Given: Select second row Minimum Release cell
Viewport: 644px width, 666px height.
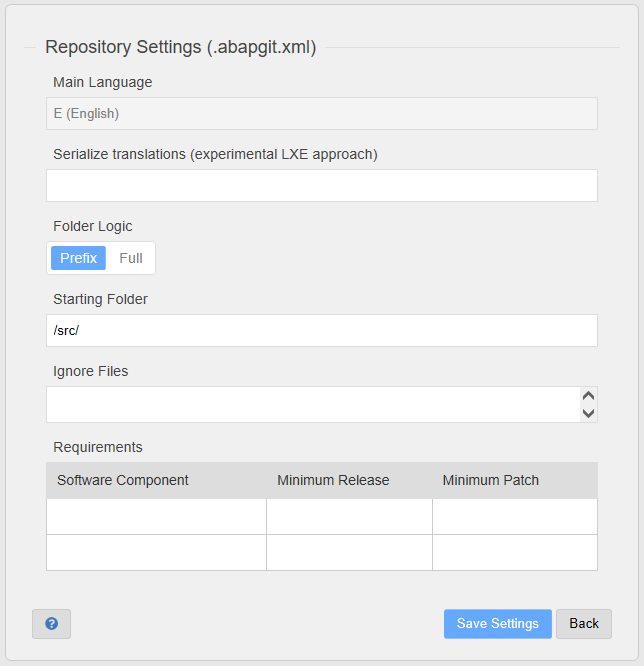Looking at the screenshot, I should pyautogui.click(x=349, y=553).
